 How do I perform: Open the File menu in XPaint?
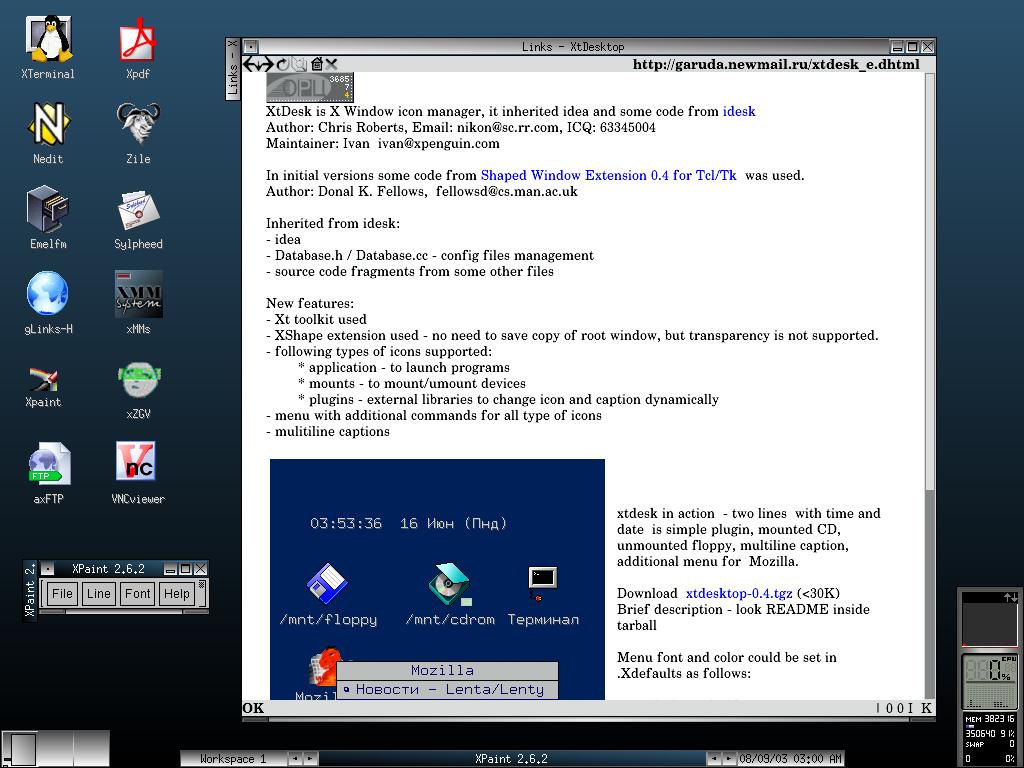(x=62, y=594)
